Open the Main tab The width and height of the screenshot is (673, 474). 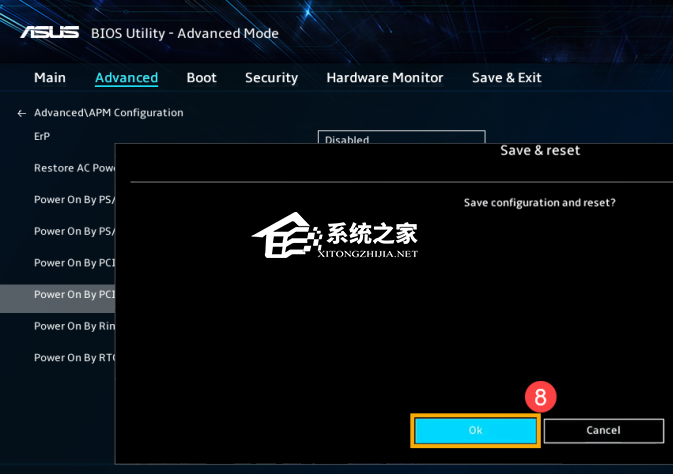click(50, 78)
